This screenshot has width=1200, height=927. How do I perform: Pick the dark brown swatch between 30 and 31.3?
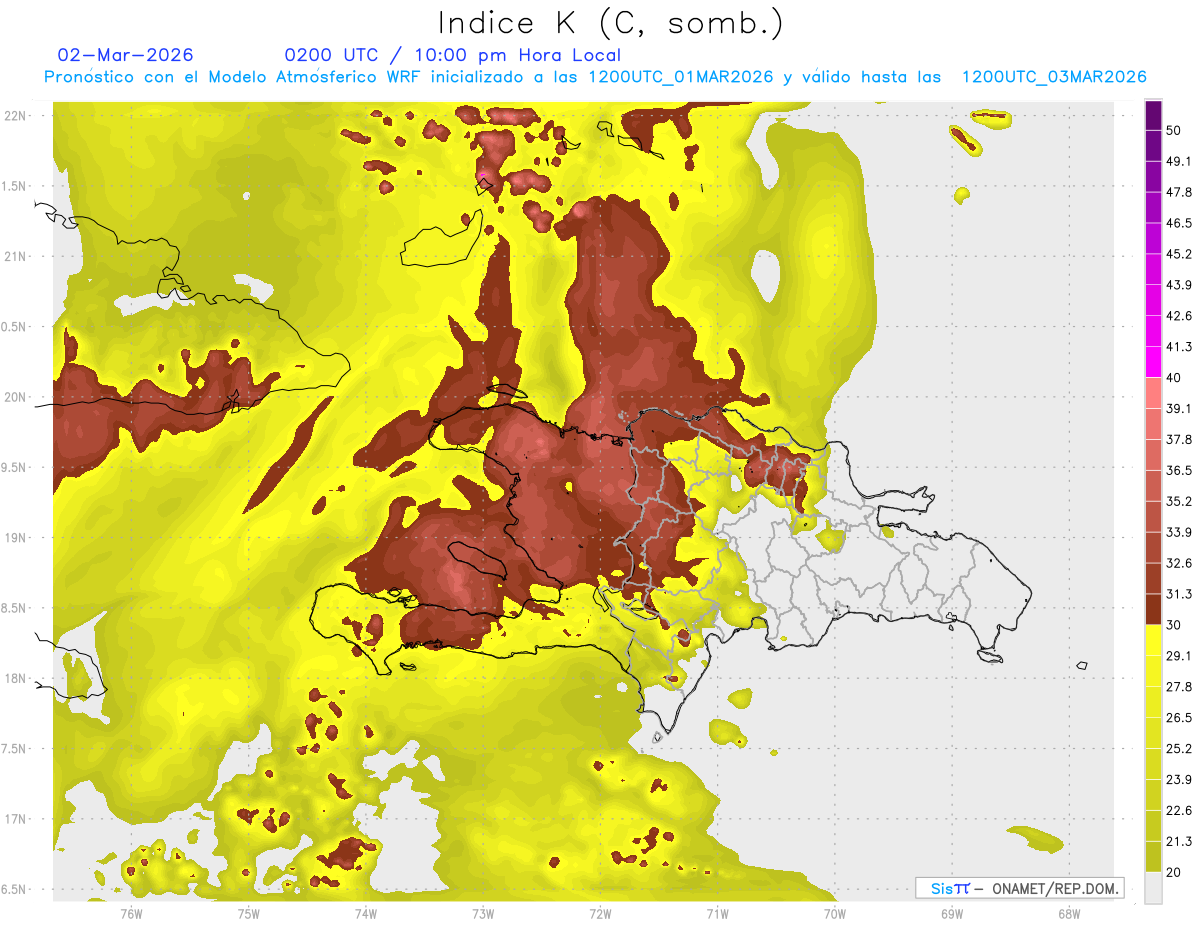pos(1153,609)
